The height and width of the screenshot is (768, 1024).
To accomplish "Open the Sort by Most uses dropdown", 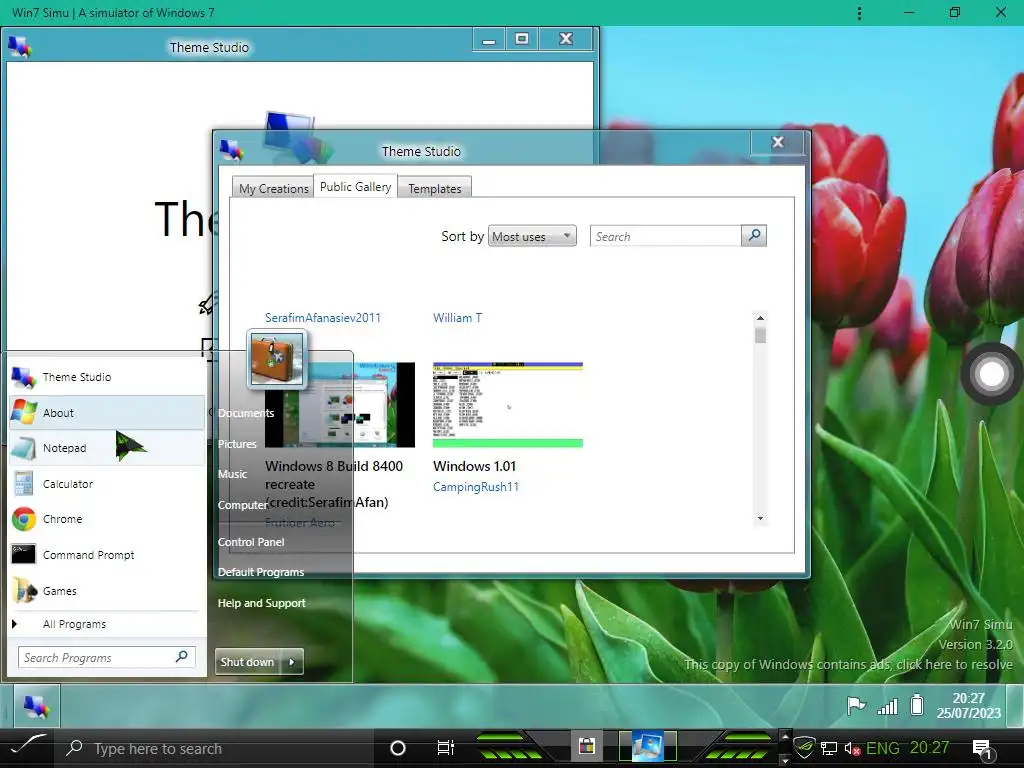I will tap(532, 236).
